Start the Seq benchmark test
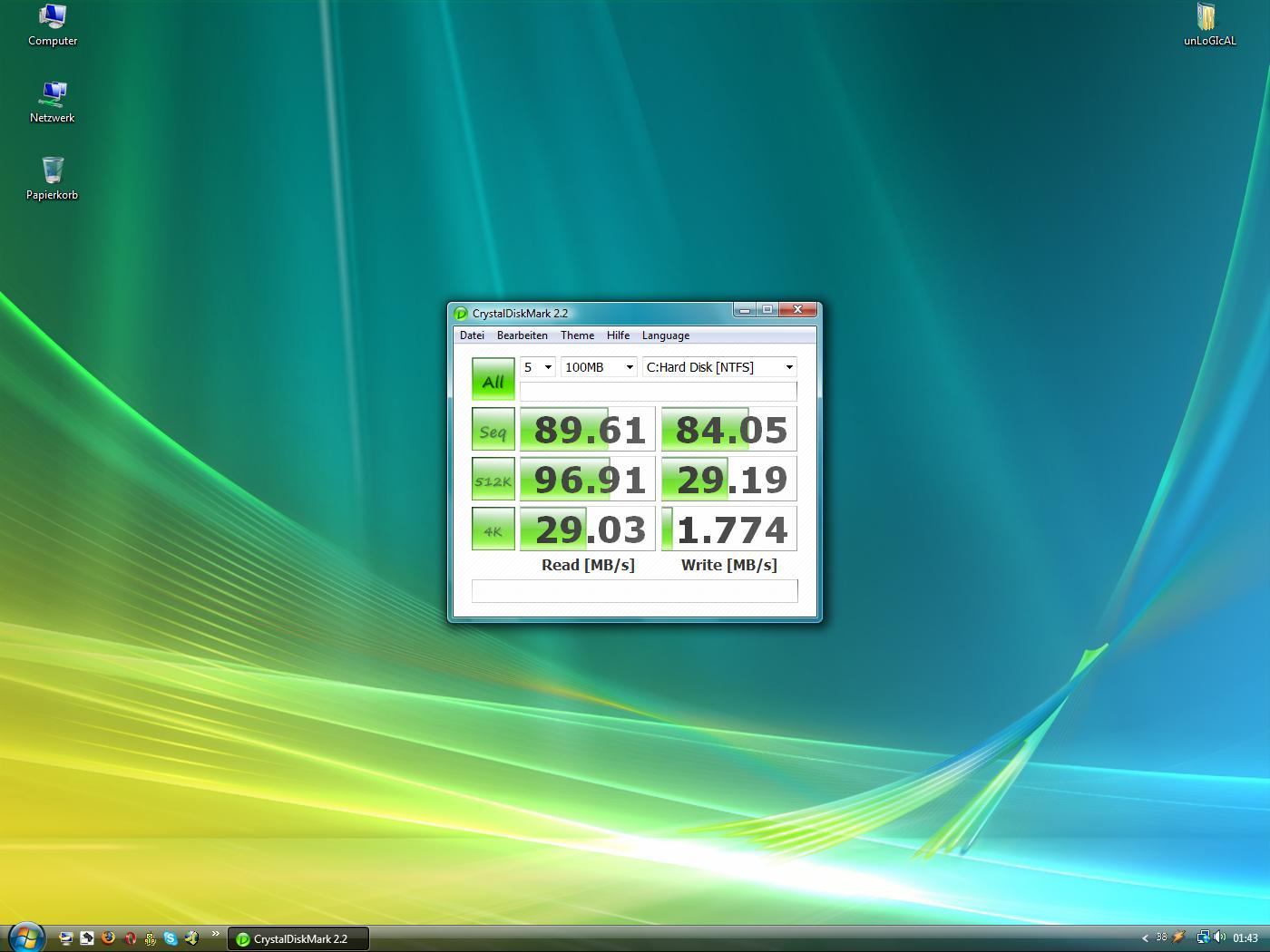This screenshot has width=1270, height=952. [493, 429]
